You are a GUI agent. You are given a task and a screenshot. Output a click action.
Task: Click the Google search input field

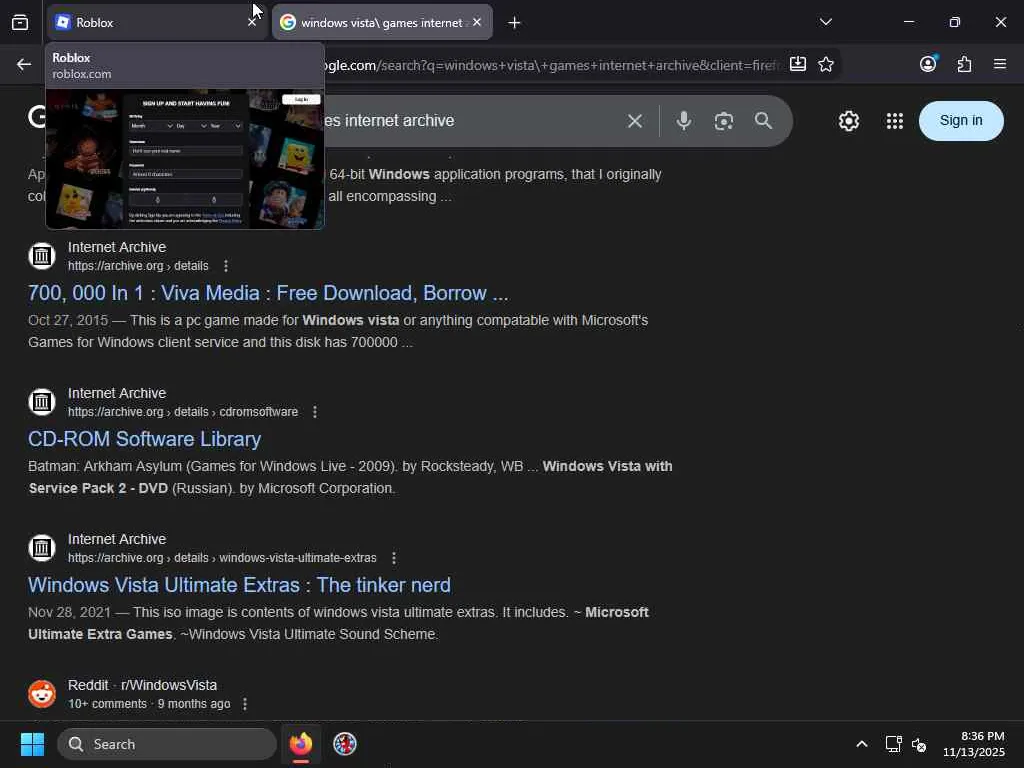[x=470, y=121]
